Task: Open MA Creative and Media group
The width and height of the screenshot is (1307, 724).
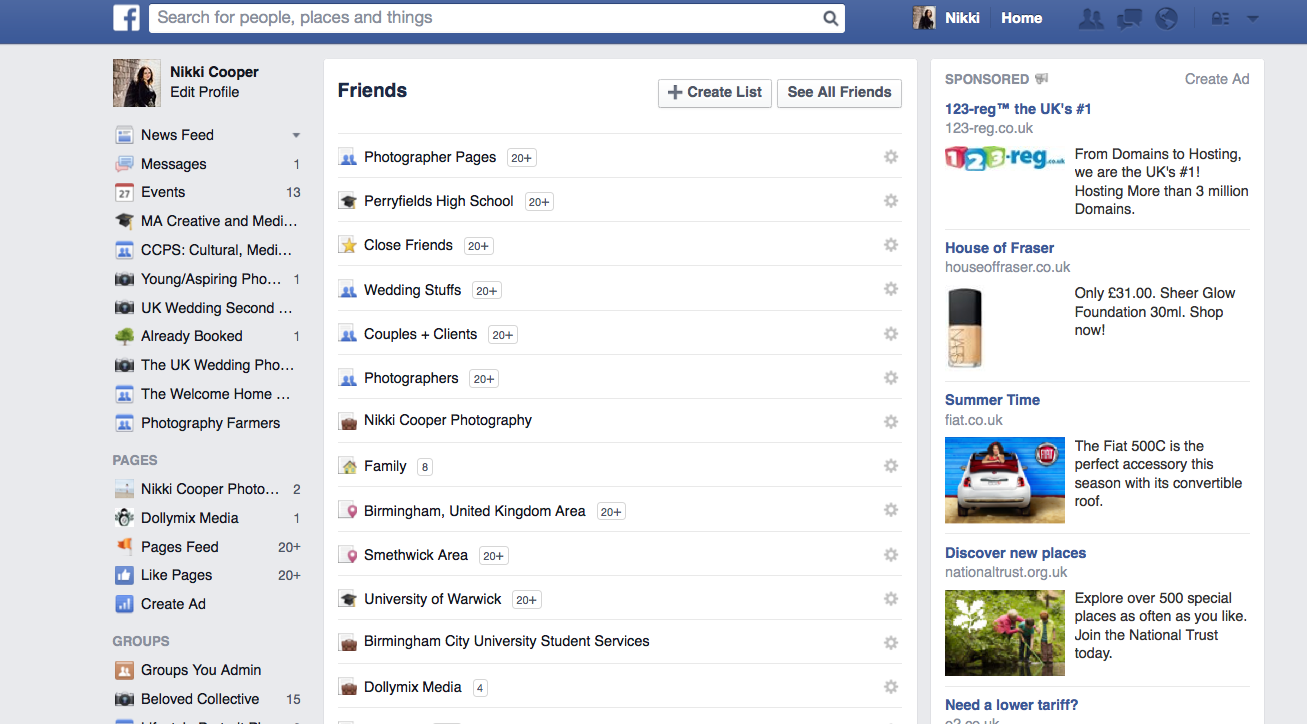Action: [x=219, y=221]
